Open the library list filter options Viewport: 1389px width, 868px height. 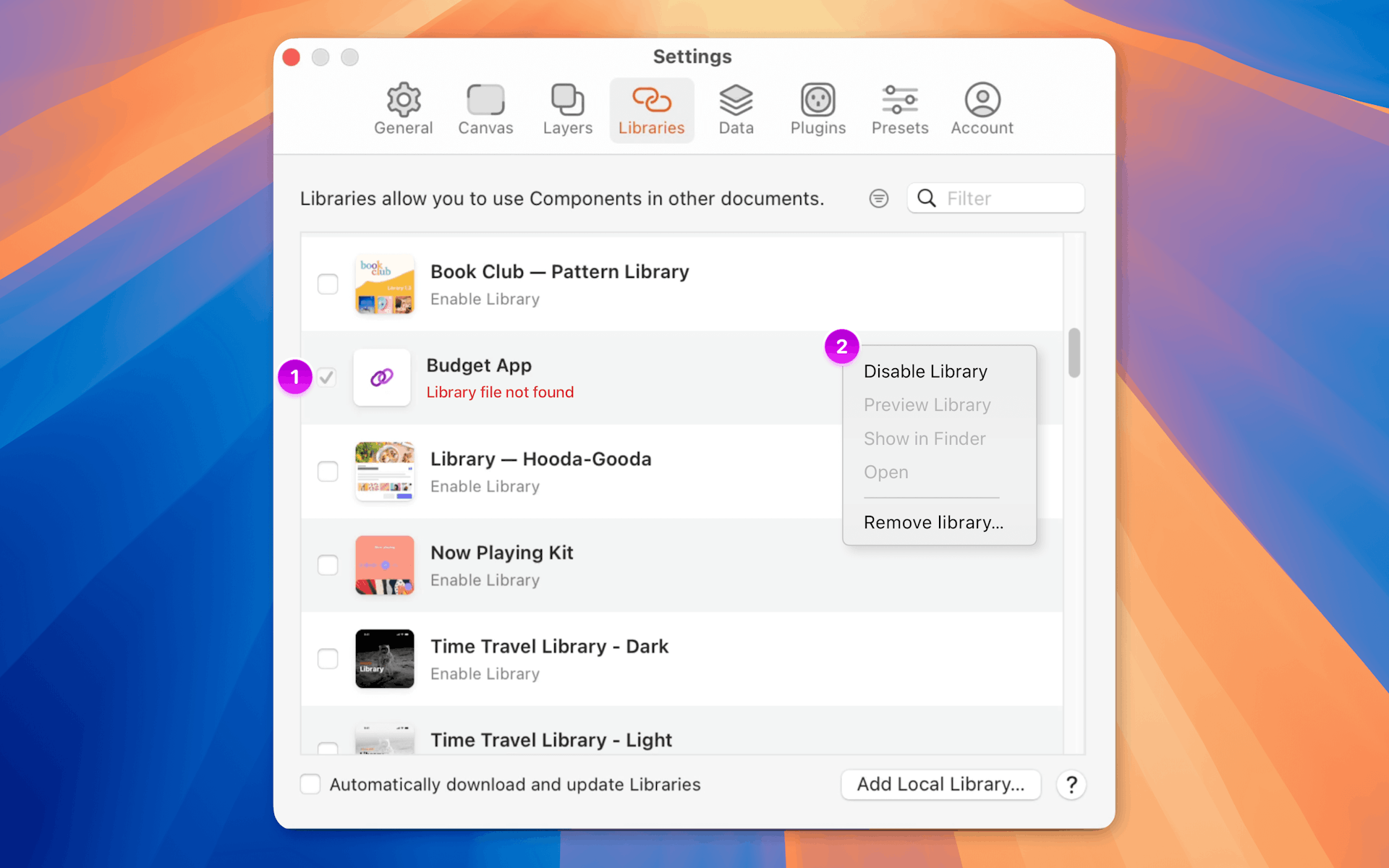878,198
